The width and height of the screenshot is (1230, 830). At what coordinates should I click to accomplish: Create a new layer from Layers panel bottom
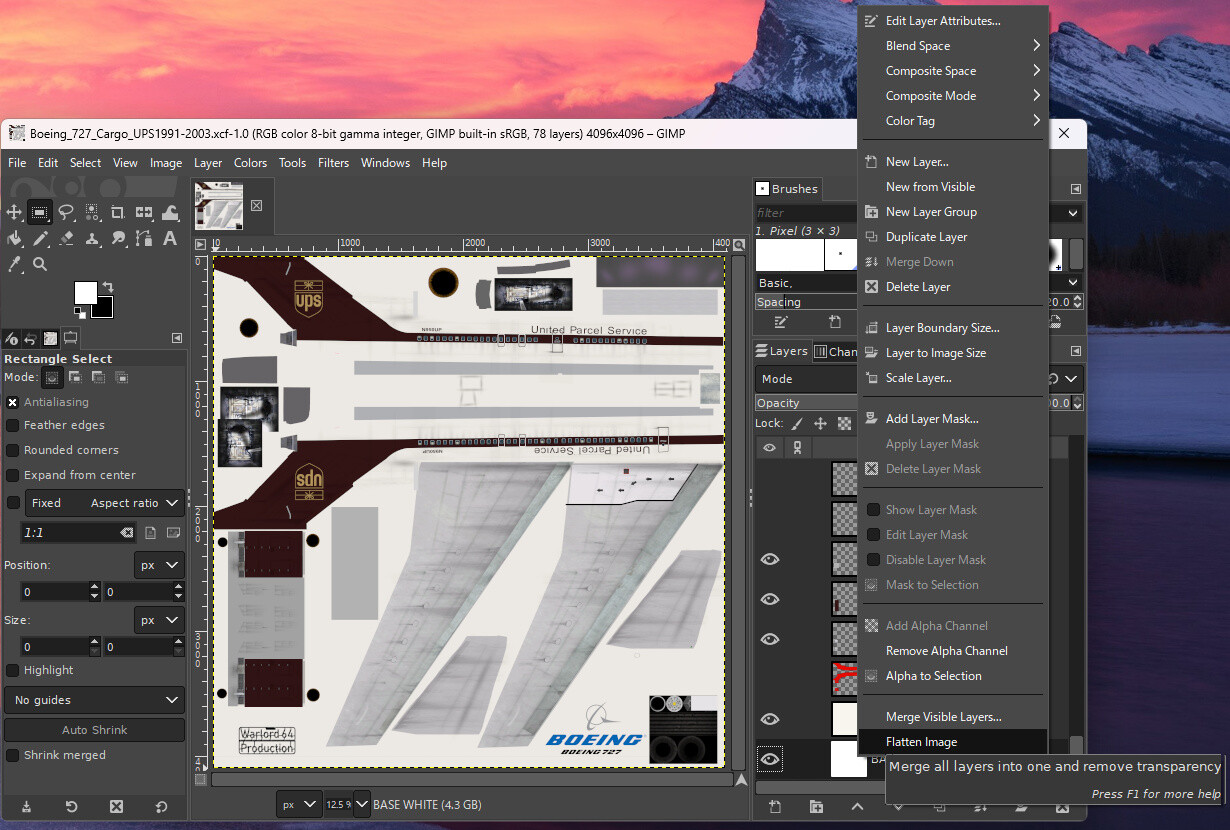(x=774, y=806)
